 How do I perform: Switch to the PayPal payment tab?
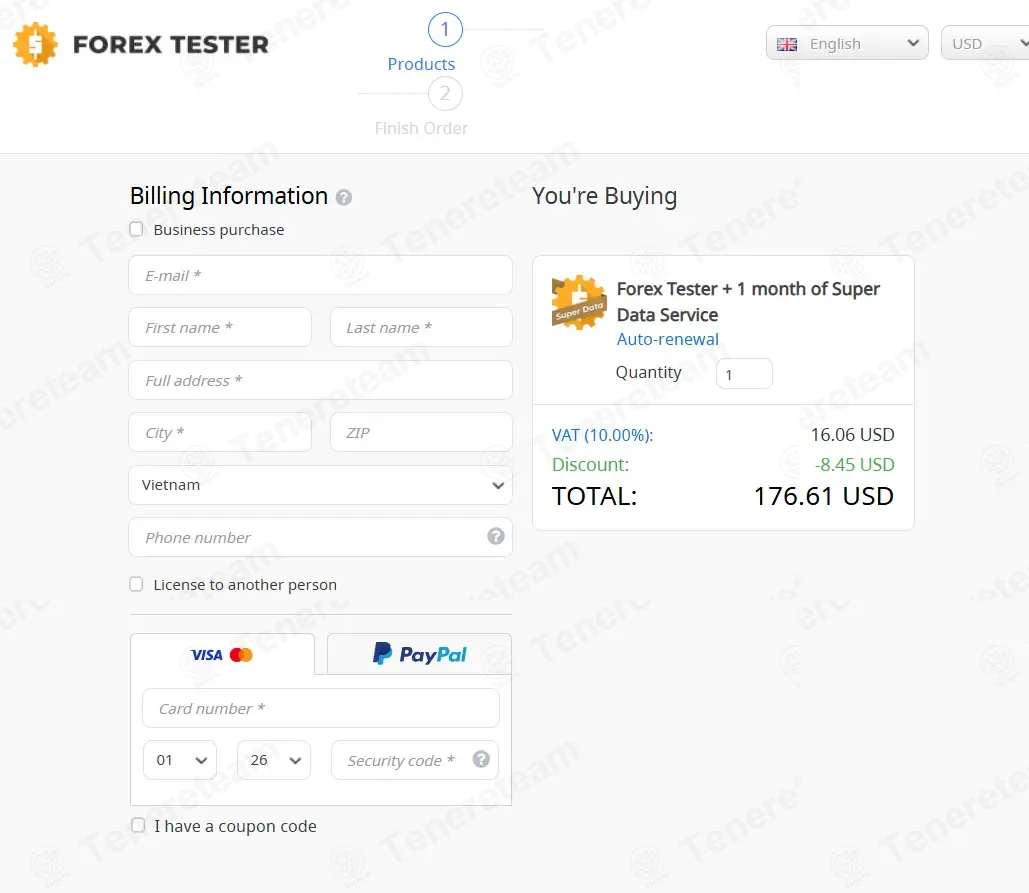[419, 654]
